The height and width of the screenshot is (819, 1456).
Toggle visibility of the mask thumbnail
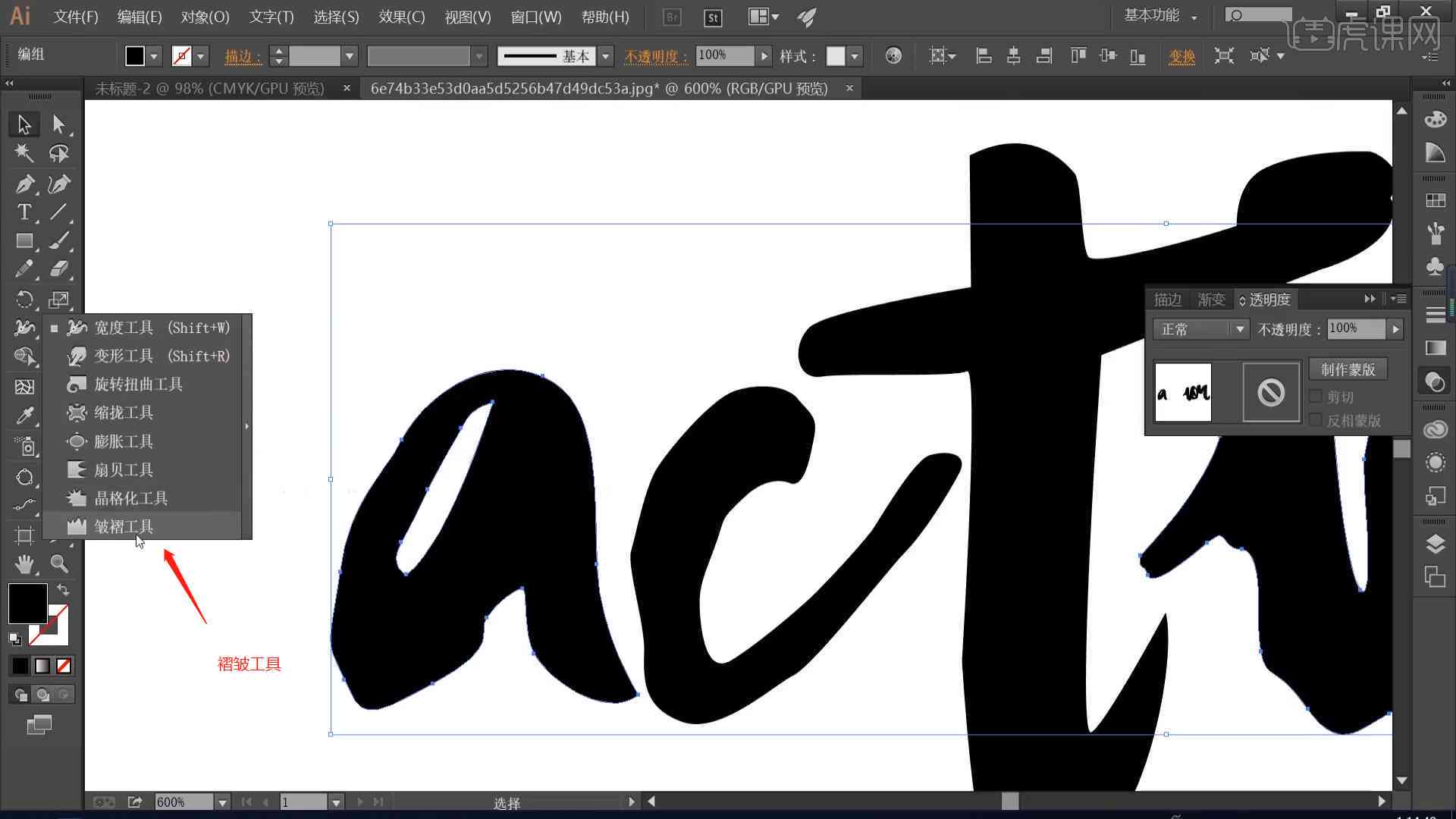click(x=1270, y=392)
